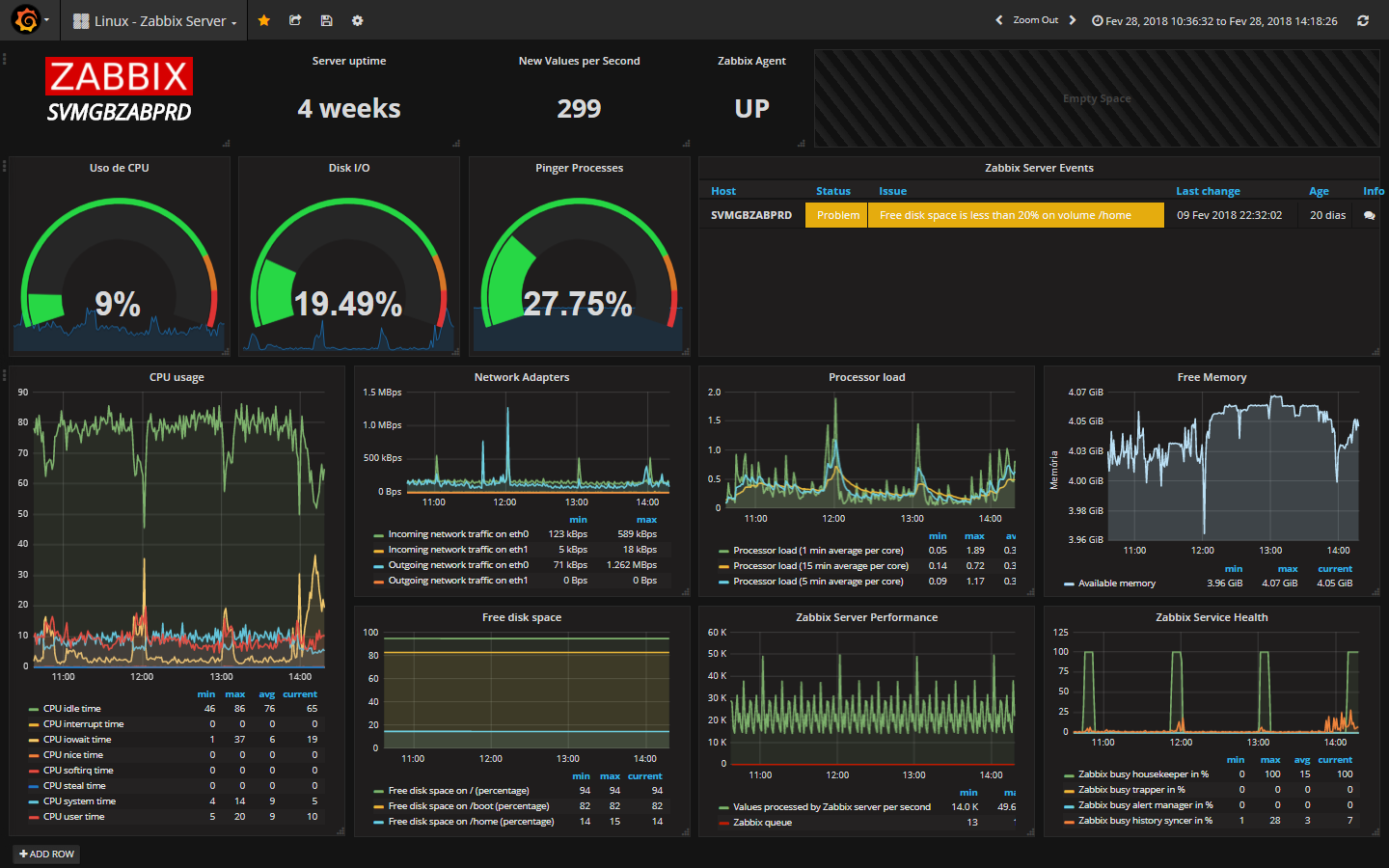
Task: Click the CPU iowait time color swatch
Action: click(34, 740)
